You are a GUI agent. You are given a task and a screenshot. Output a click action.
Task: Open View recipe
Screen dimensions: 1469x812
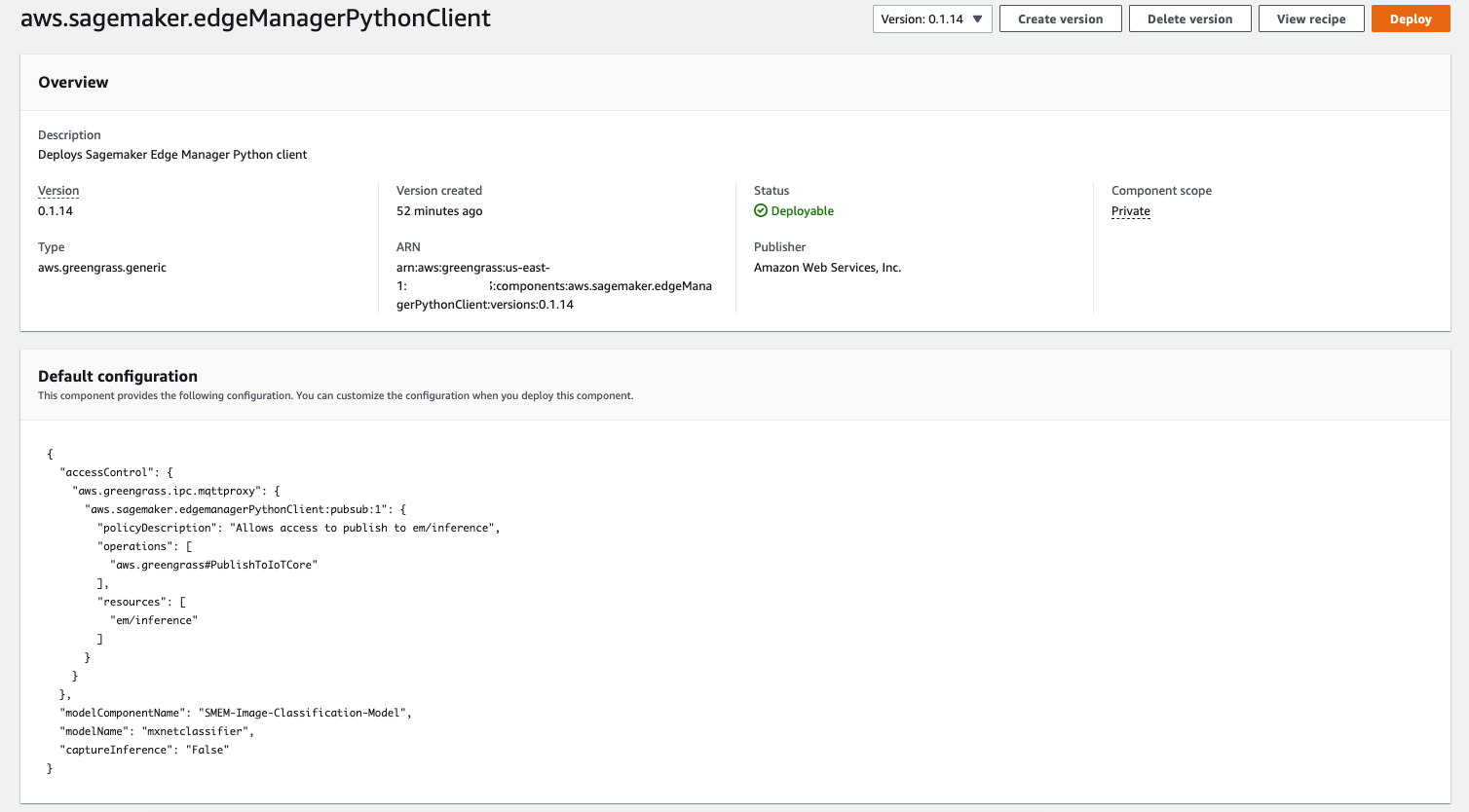point(1311,19)
